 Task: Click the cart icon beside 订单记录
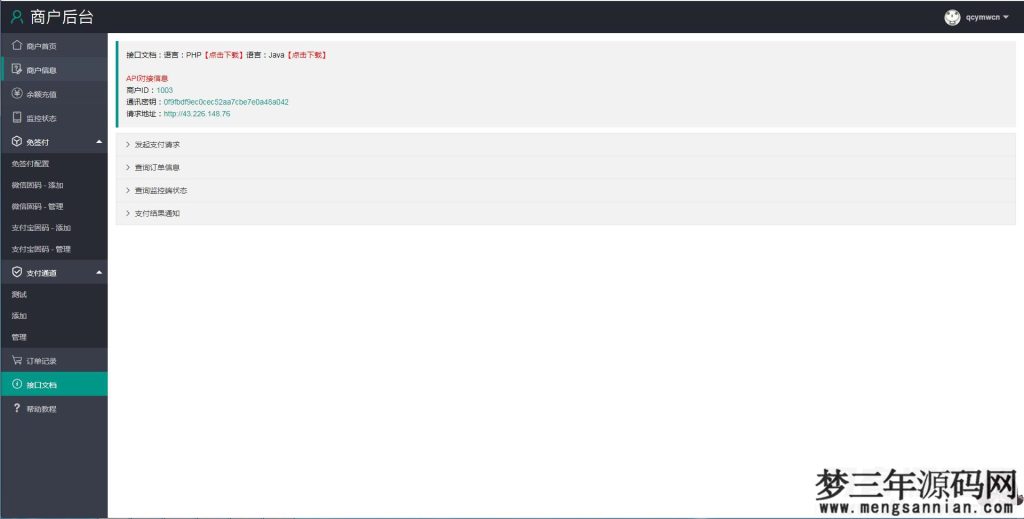point(17,360)
